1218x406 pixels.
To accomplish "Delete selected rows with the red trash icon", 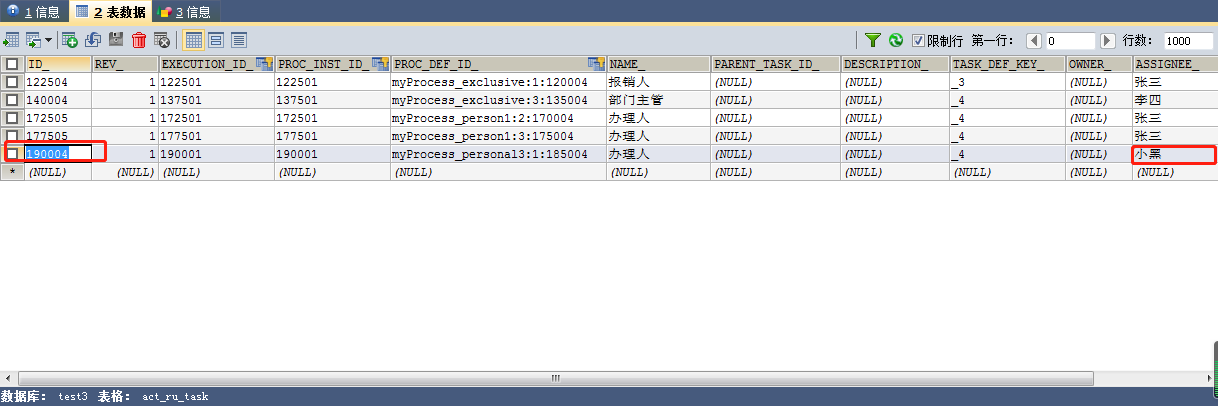I will point(139,40).
